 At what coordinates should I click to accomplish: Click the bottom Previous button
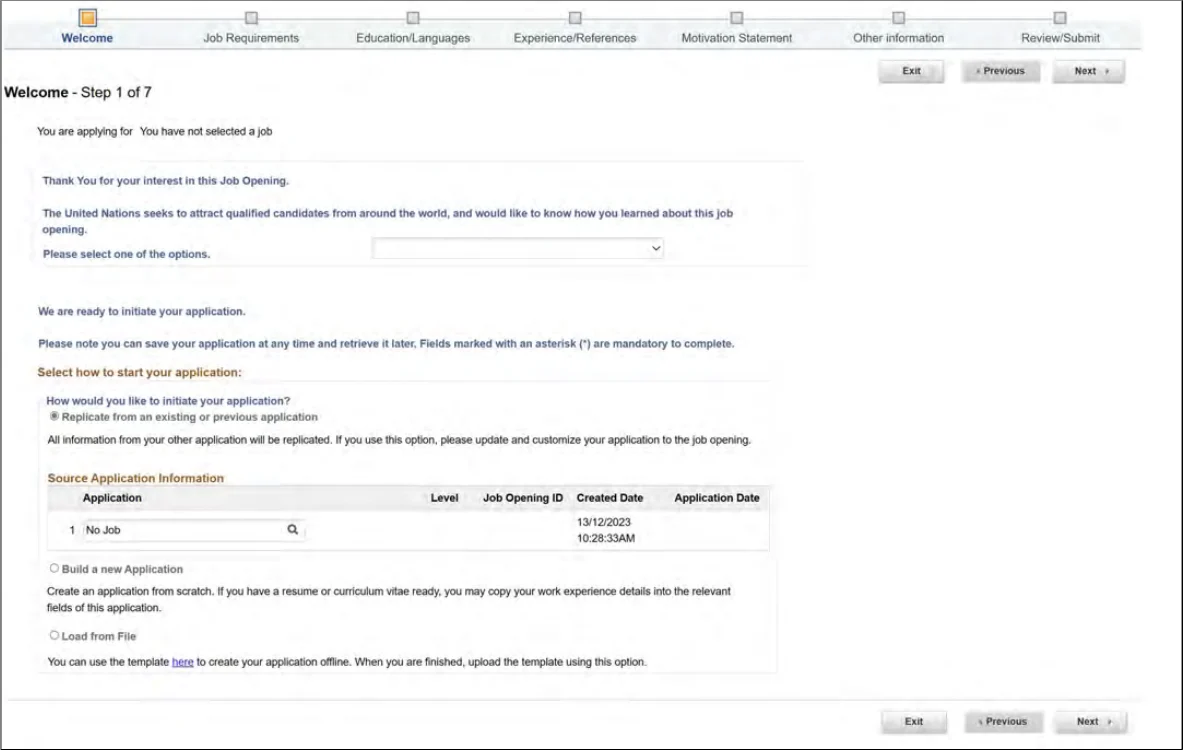point(1003,721)
